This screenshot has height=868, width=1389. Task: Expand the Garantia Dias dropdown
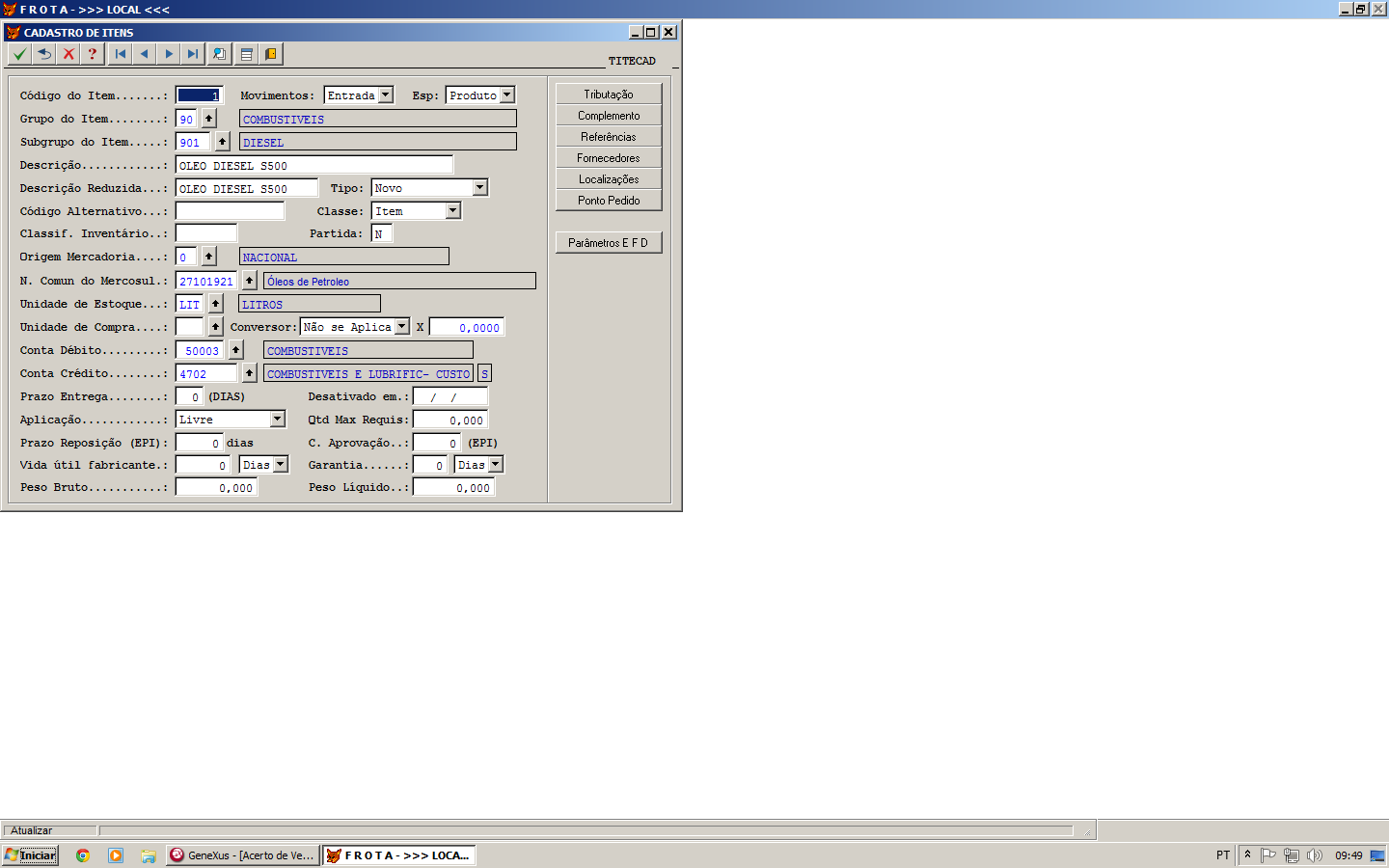click(496, 464)
